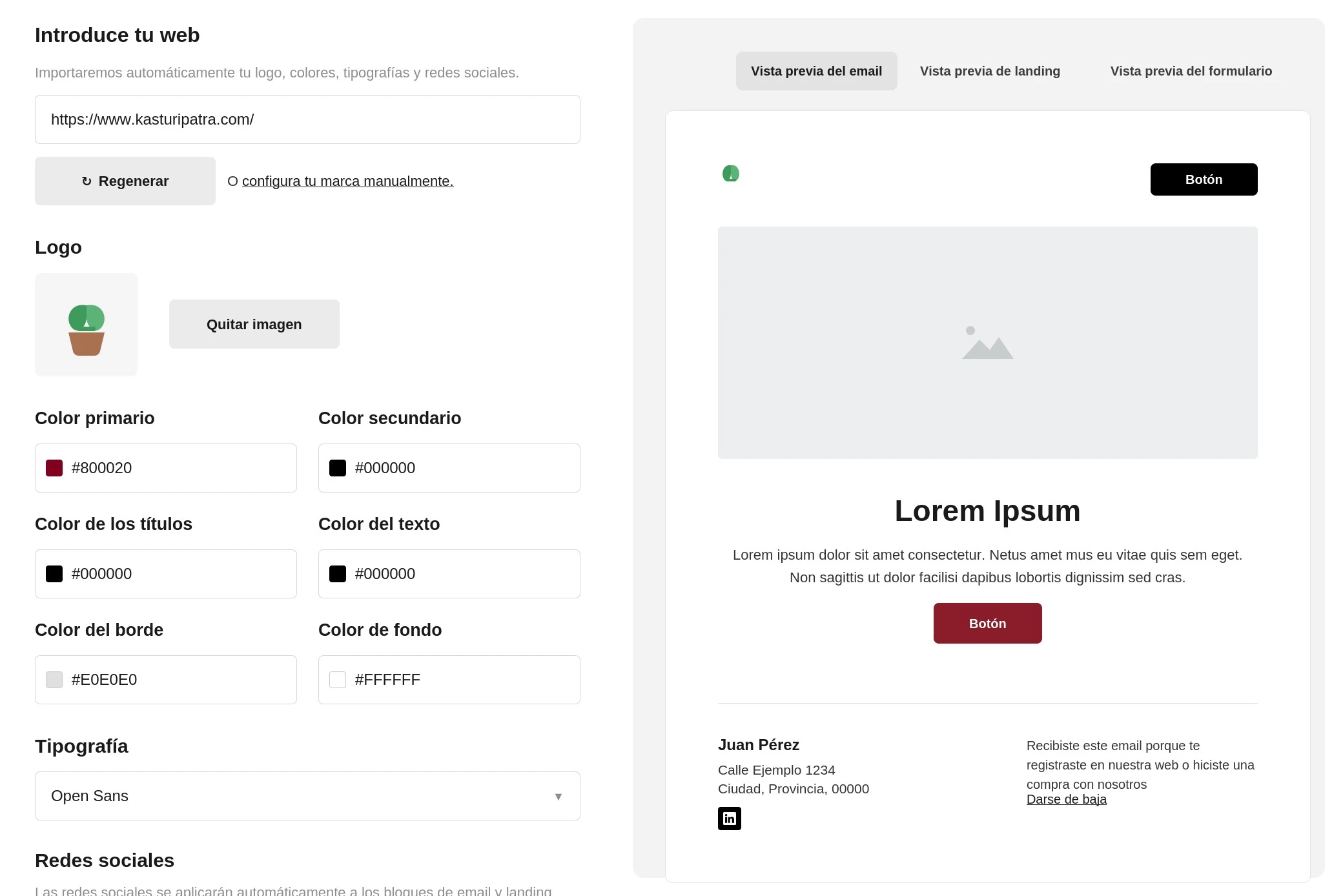Click the Redes sociales heading

point(105,860)
